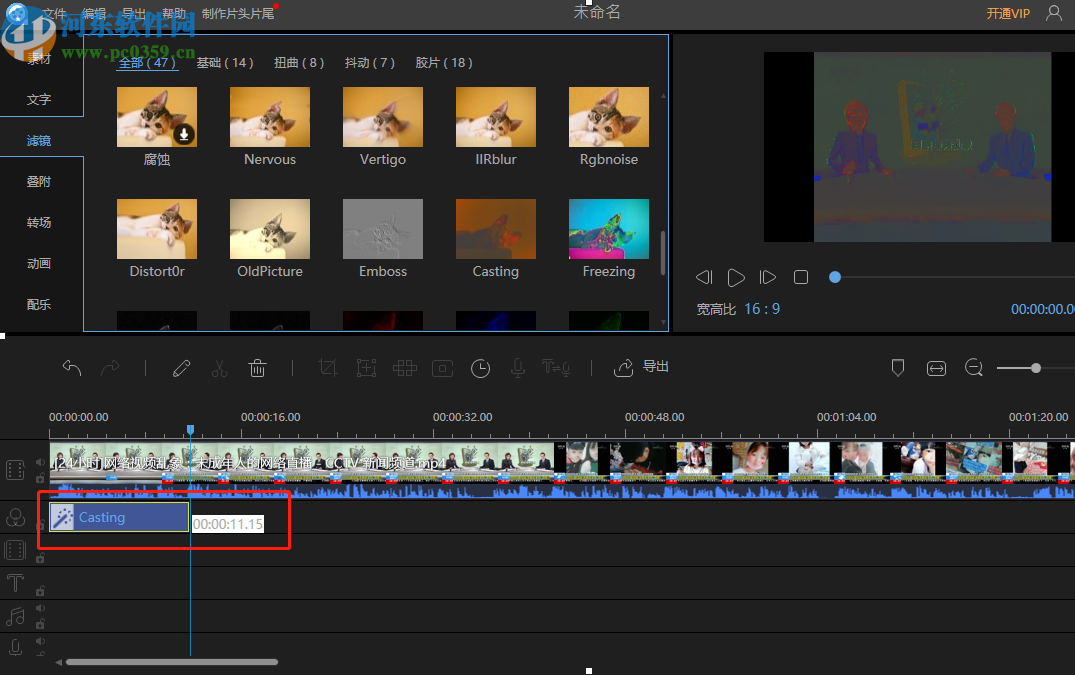Switch to the 扭曲 (8) filter category
This screenshot has width=1075, height=675.
[x=299, y=63]
